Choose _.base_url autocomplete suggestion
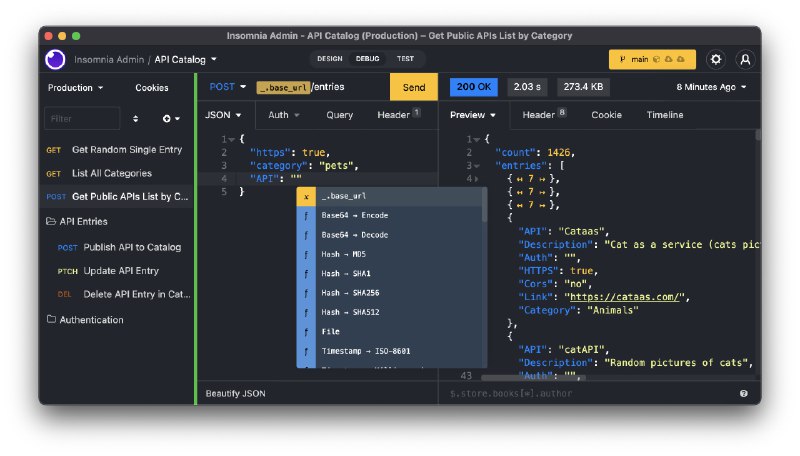Screen dimensions: 800x456 389,196
